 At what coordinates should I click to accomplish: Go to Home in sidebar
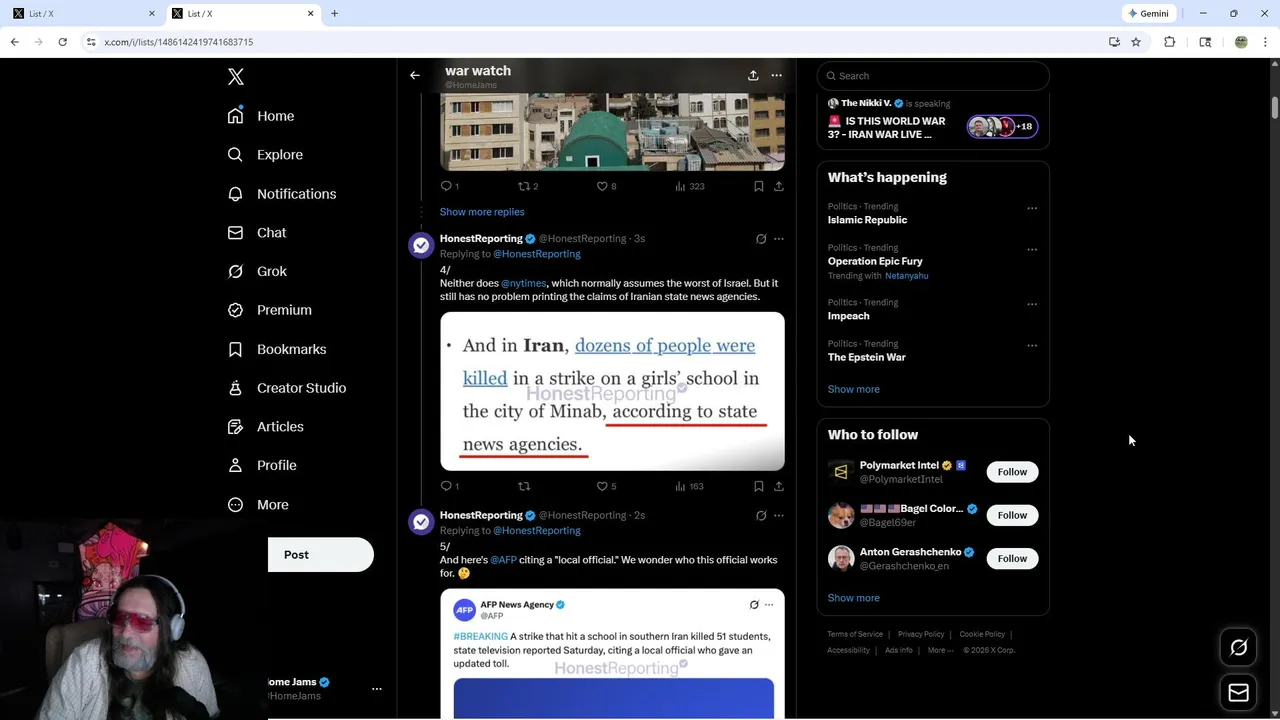(x=261, y=116)
